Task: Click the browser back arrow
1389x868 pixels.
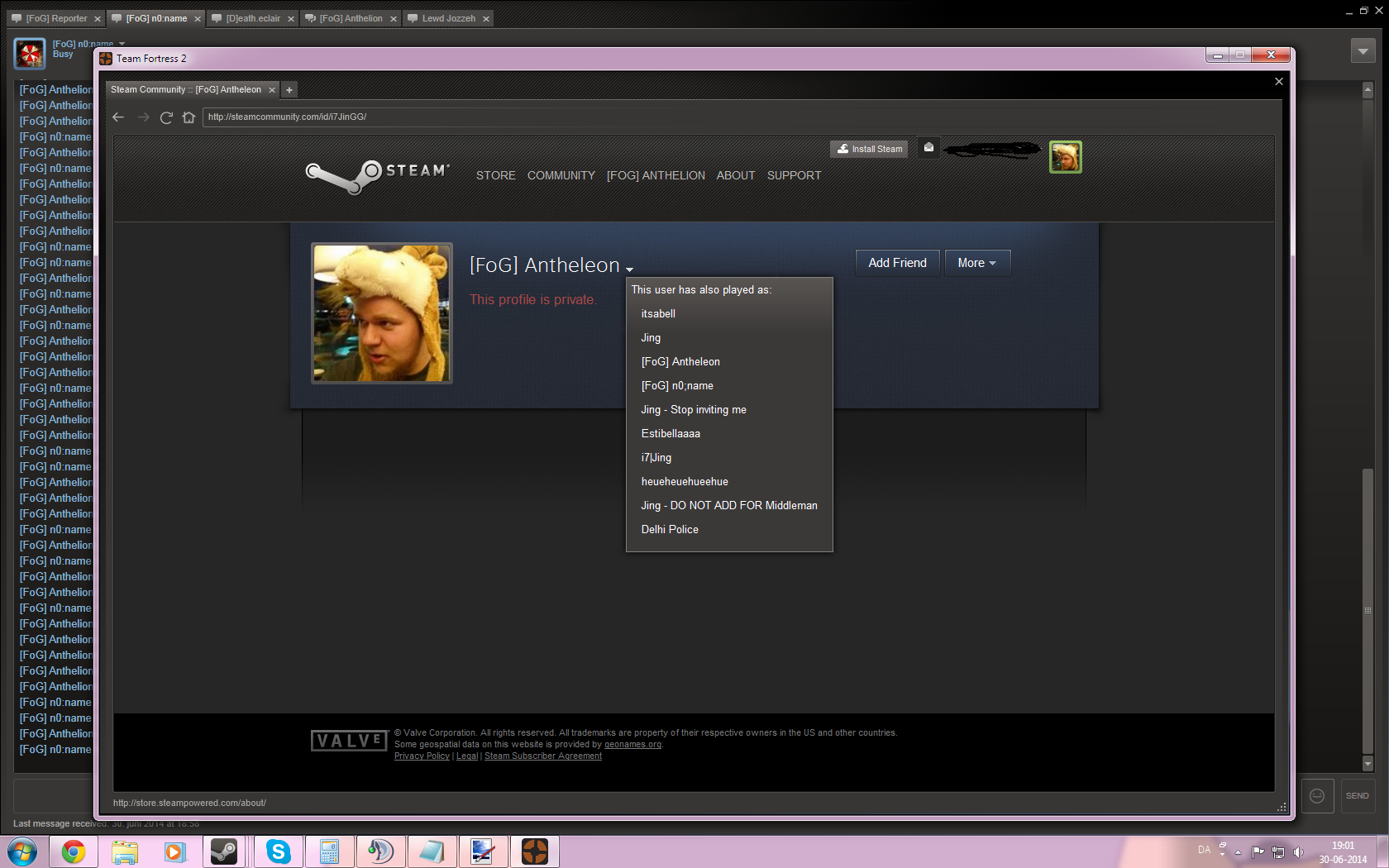Action: [x=118, y=117]
